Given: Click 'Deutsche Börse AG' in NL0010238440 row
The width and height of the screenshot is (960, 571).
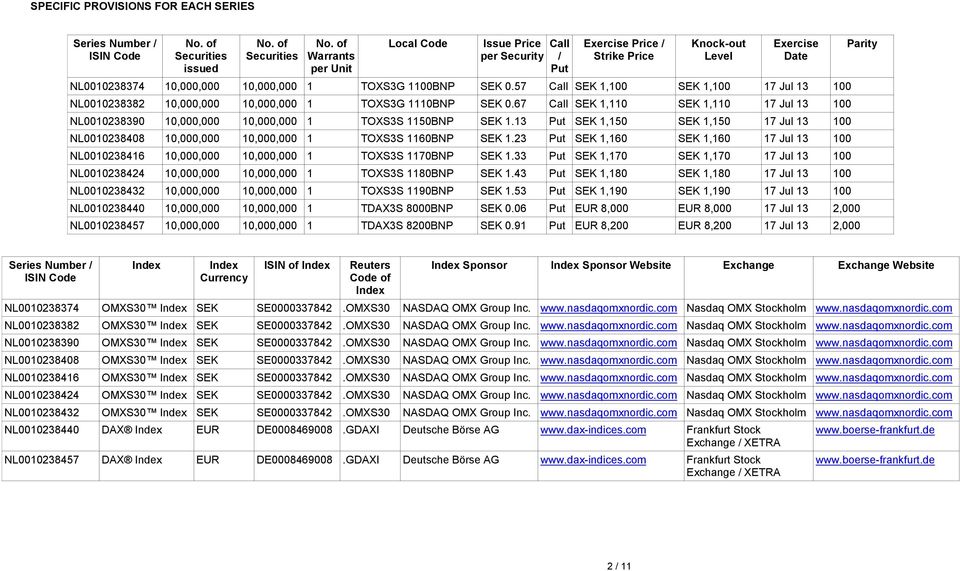Looking at the screenshot, I should [451, 430].
